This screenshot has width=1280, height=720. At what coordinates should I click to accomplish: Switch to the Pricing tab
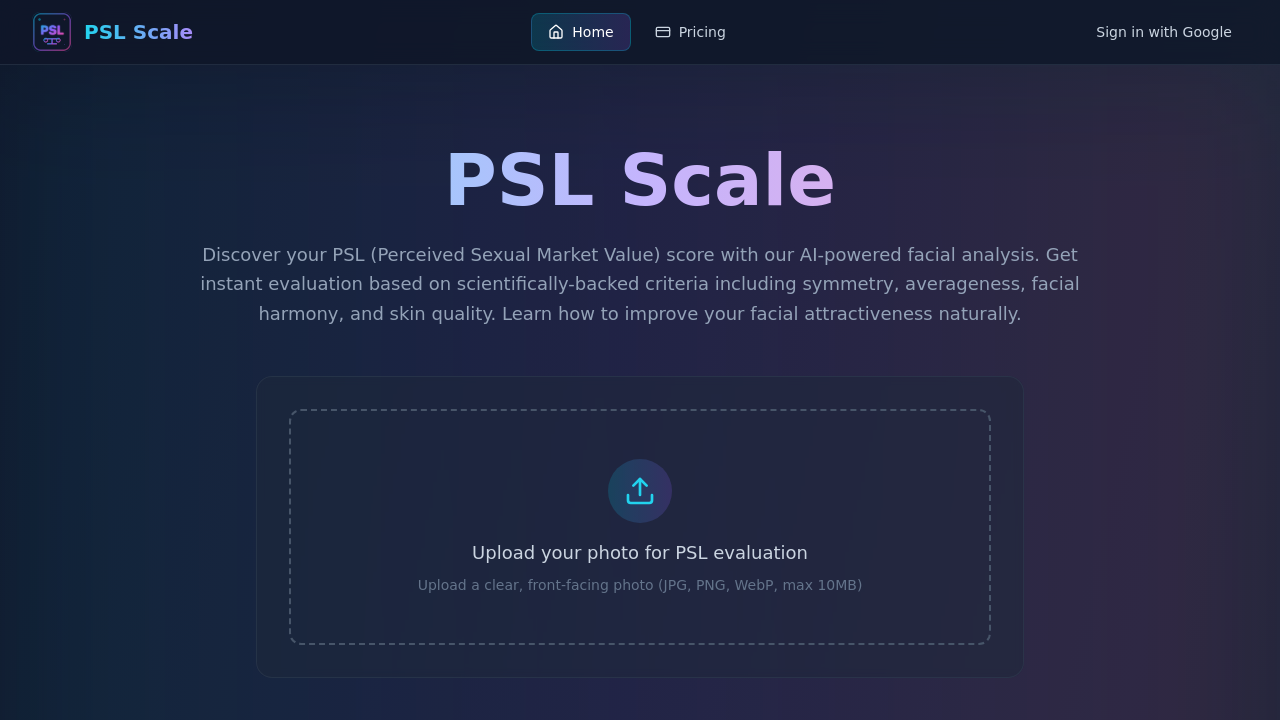(x=690, y=31)
